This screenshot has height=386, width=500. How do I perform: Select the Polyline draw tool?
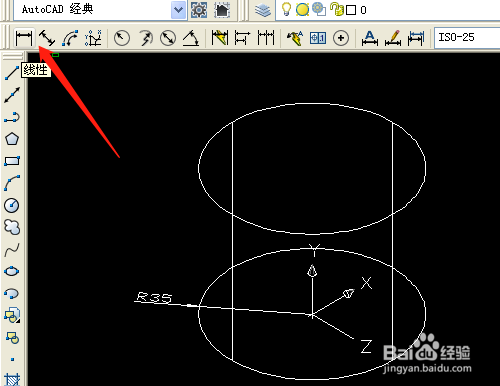[x=12, y=117]
